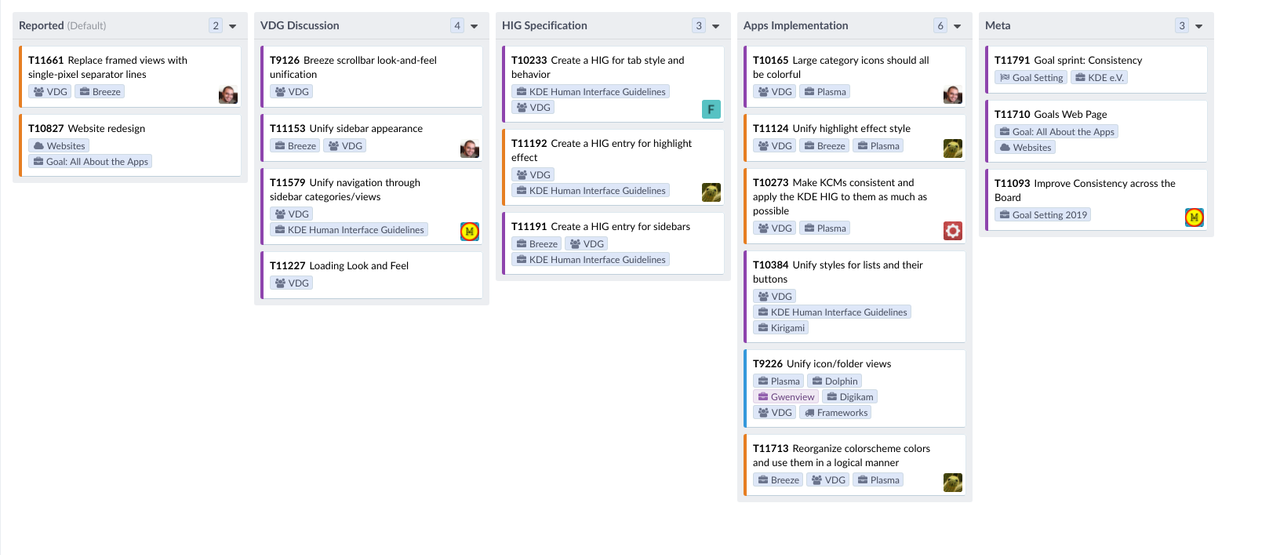Open the avatar on T11124 card
The image size is (1280, 555).
(x=953, y=149)
